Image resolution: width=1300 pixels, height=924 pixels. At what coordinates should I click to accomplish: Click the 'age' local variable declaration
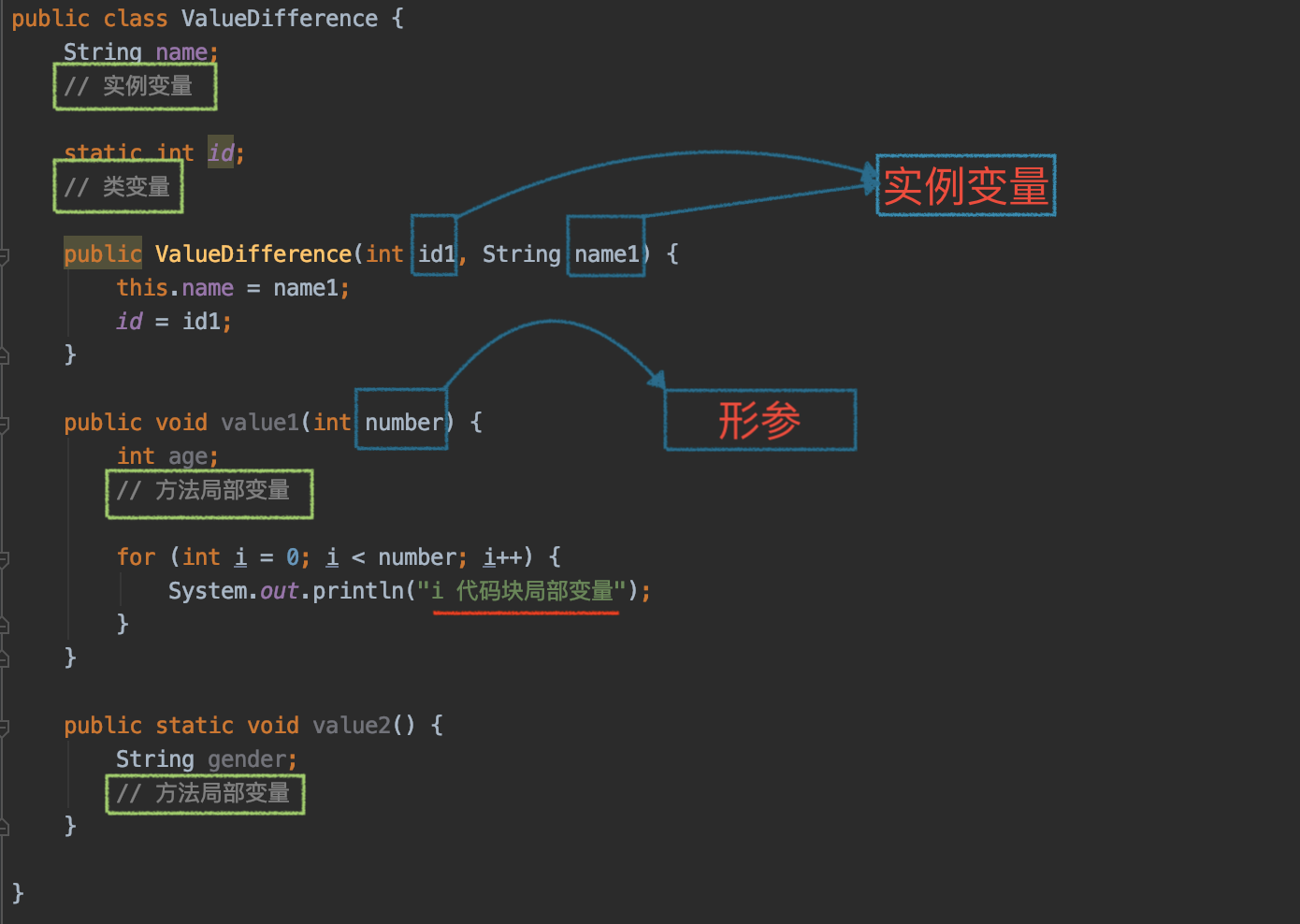[188, 456]
